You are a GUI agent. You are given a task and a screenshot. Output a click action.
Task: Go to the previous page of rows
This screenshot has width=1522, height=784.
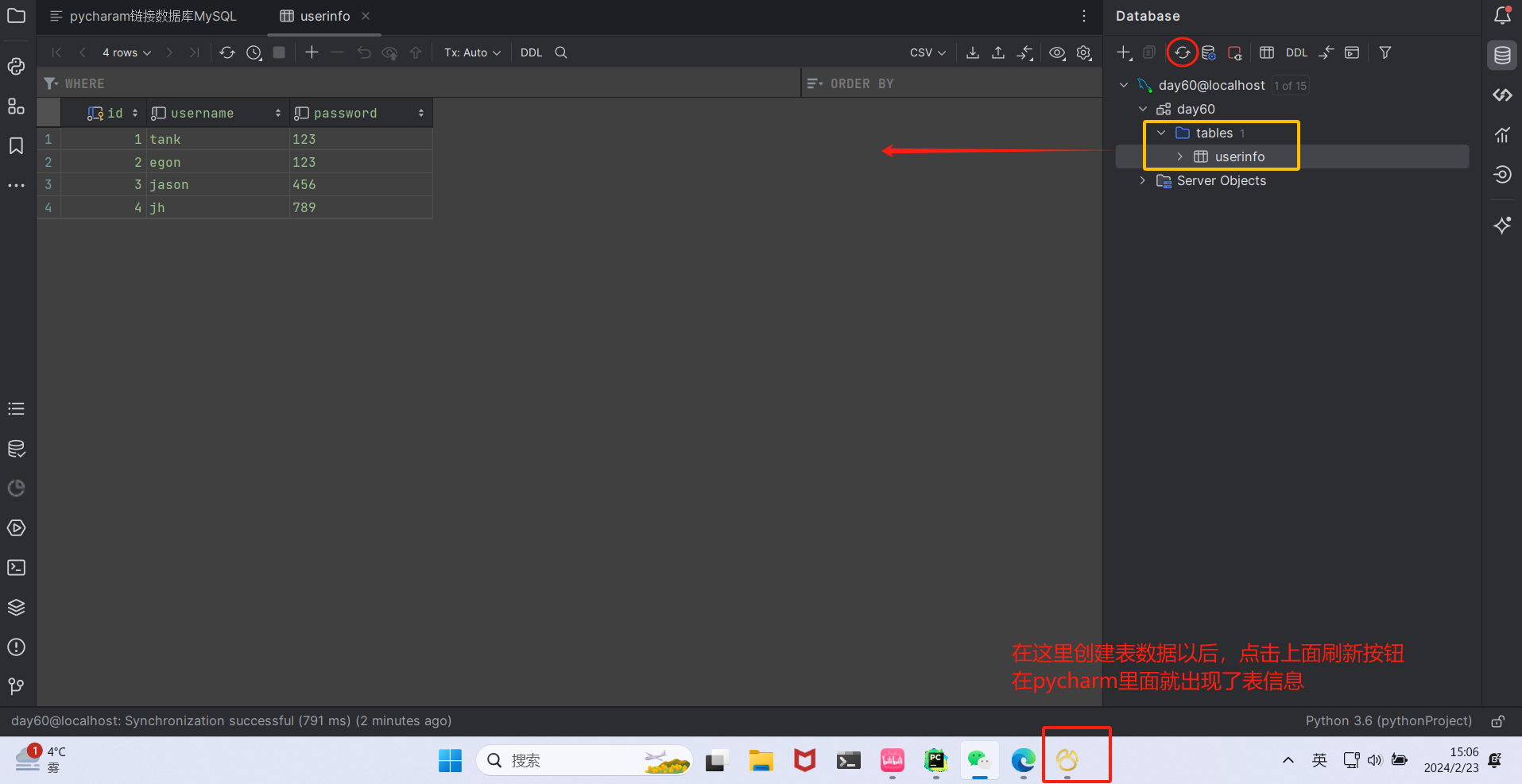click(x=82, y=52)
